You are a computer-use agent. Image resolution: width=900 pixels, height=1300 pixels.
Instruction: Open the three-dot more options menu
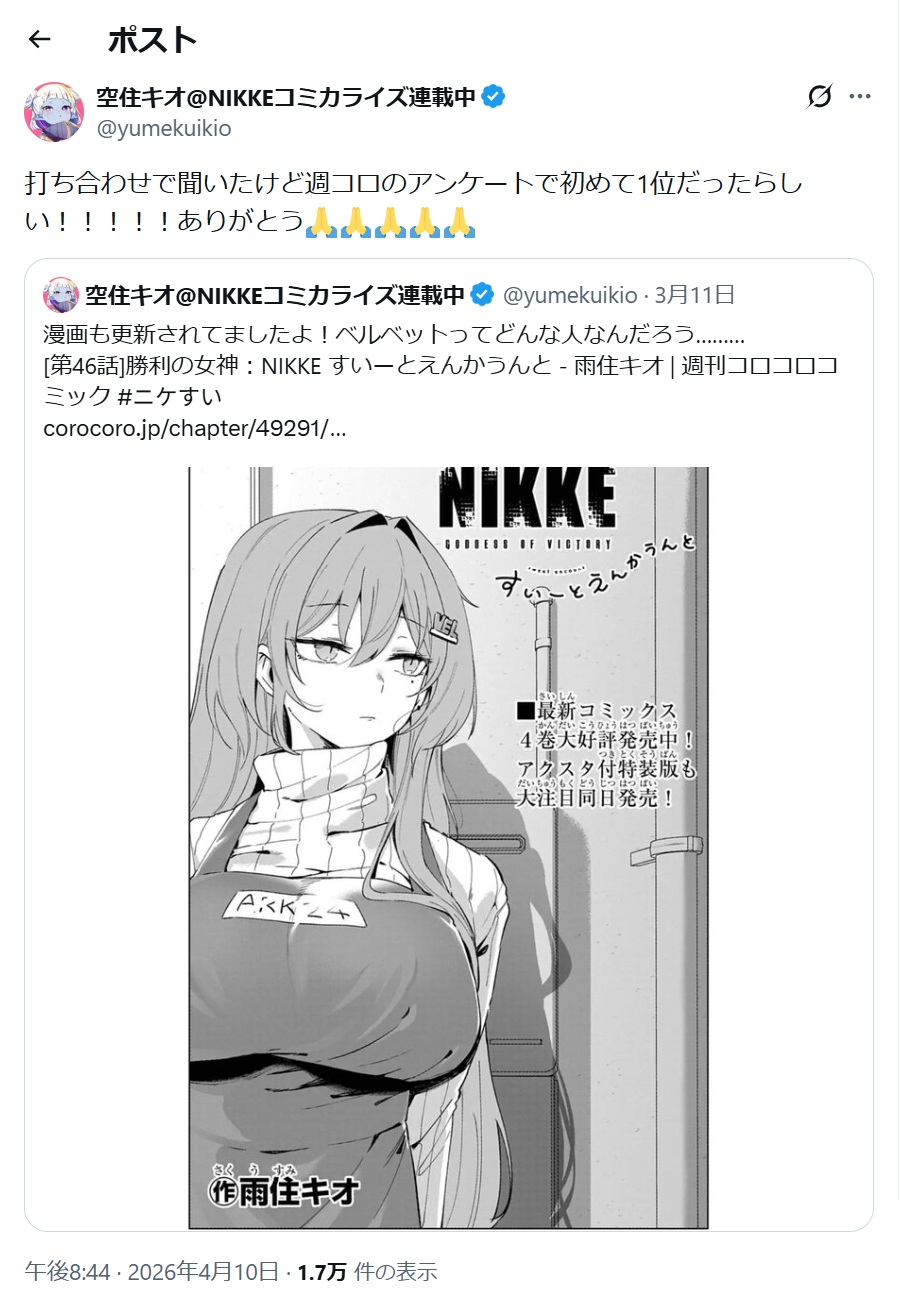pos(860,97)
